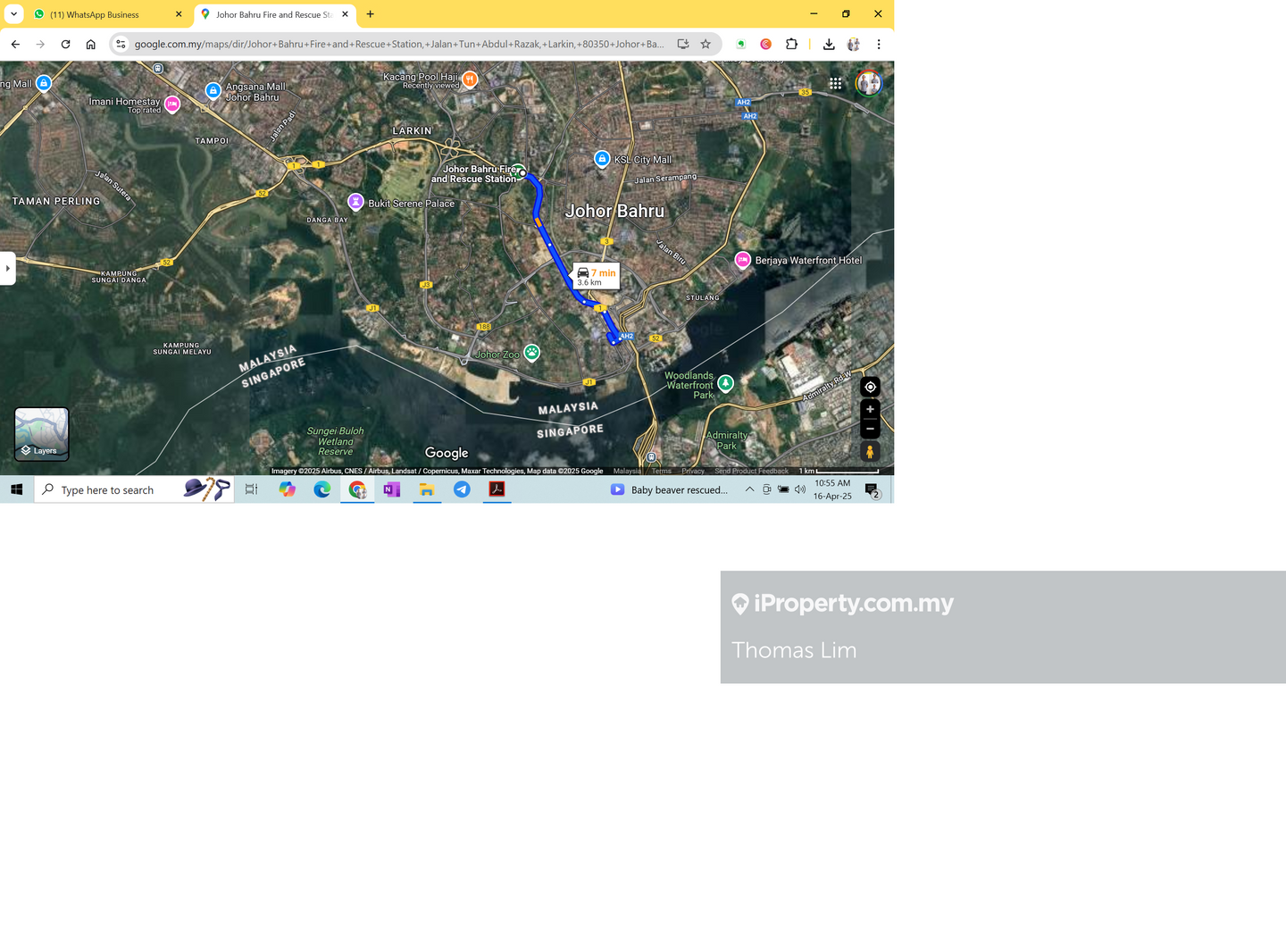Open the Chrome three-dot menu
This screenshot has height=952, width=1286.
[879, 44]
